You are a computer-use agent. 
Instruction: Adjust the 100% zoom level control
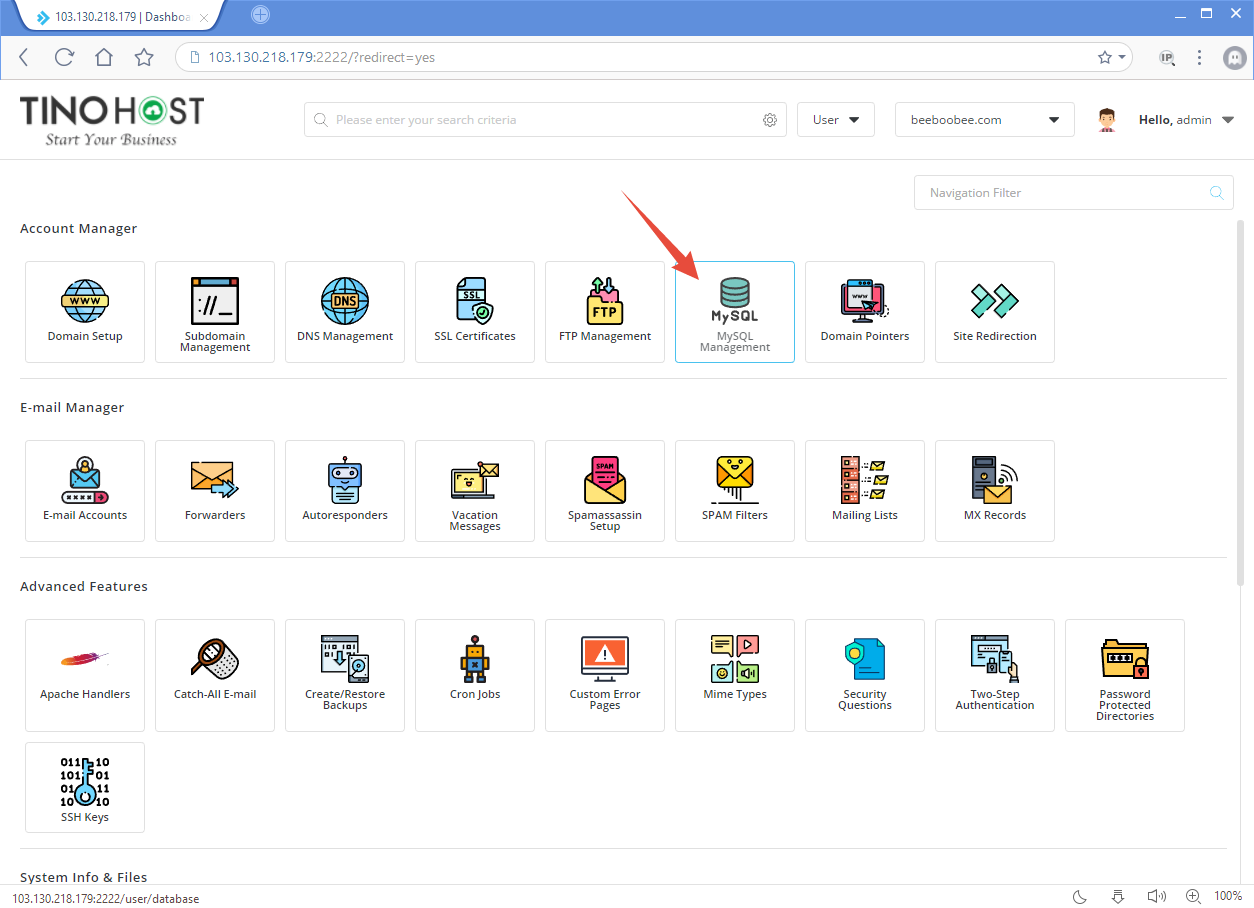[1228, 895]
